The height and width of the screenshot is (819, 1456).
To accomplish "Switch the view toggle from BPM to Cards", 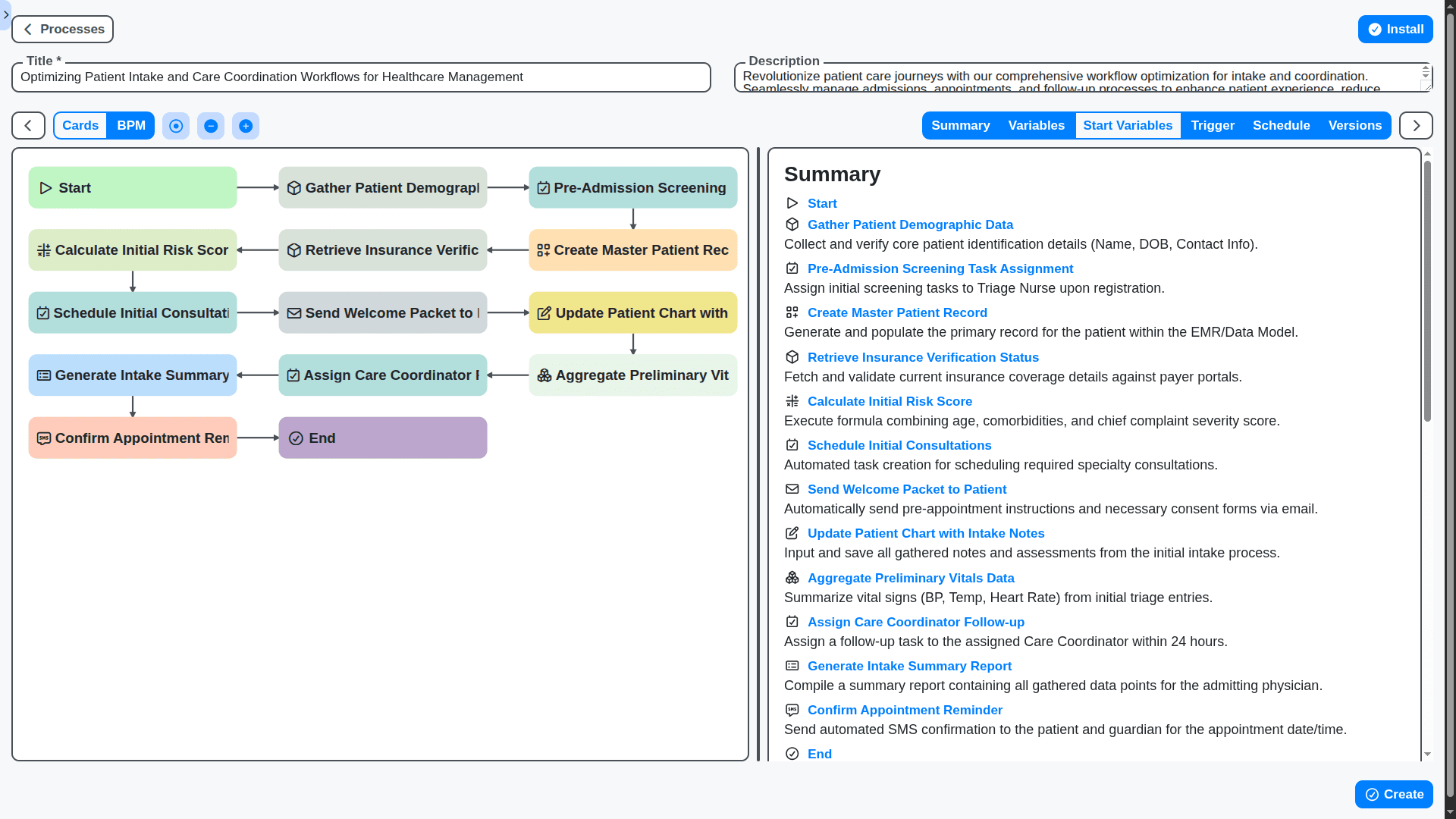I will click(80, 125).
